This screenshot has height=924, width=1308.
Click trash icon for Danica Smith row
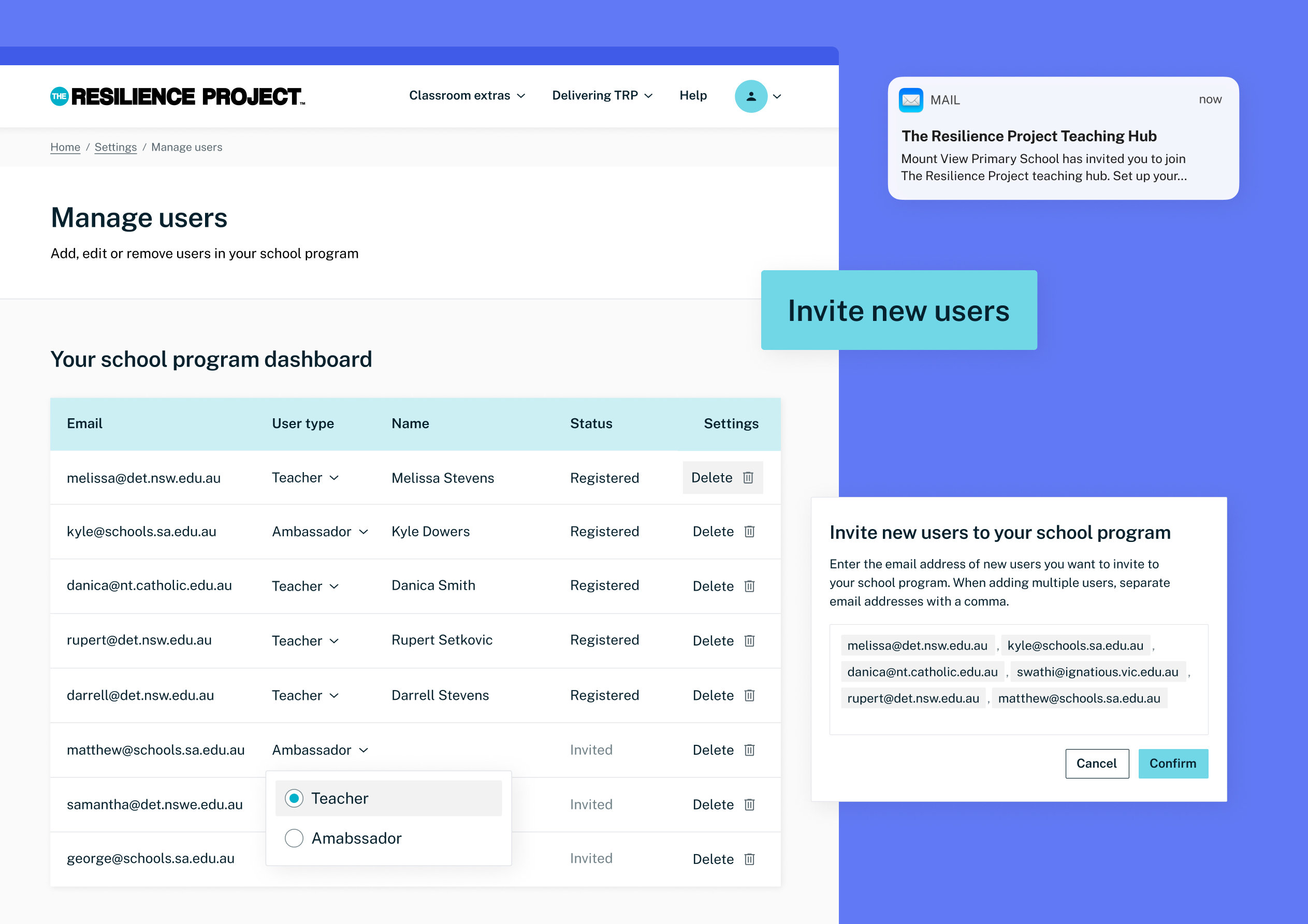tap(749, 586)
